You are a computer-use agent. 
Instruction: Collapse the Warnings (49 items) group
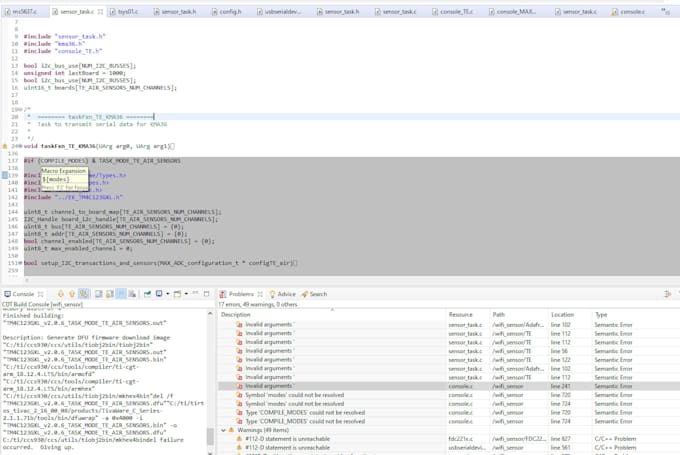(223, 430)
